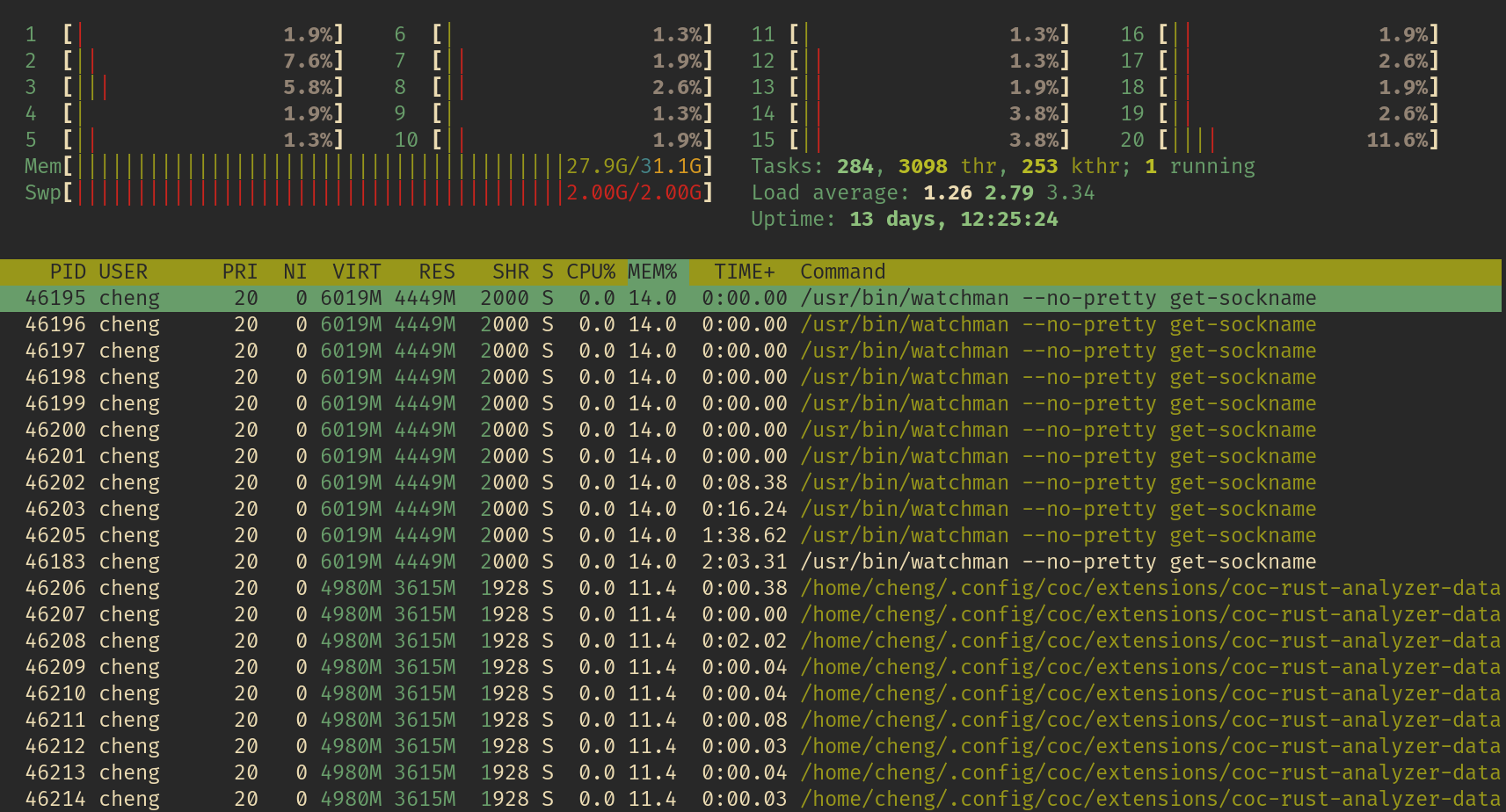The width and height of the screenshot is (1506, 812).
Task: Sort processes by the MEM% column header
Action: [652, 272]
